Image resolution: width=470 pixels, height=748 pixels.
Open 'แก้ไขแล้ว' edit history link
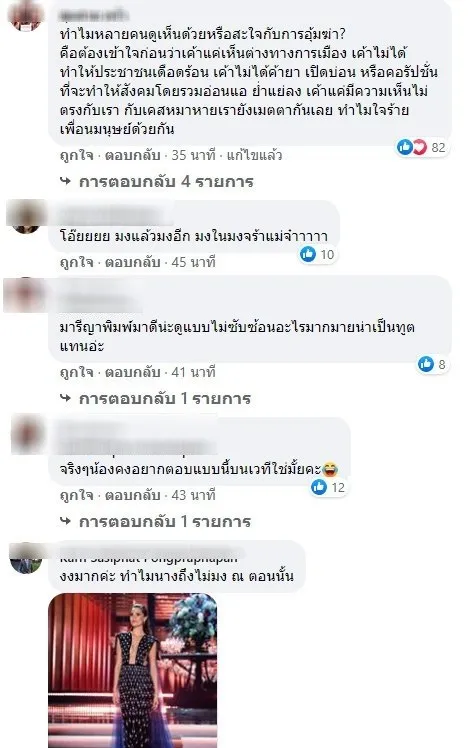pyautogui.click(x=254, y=156)
